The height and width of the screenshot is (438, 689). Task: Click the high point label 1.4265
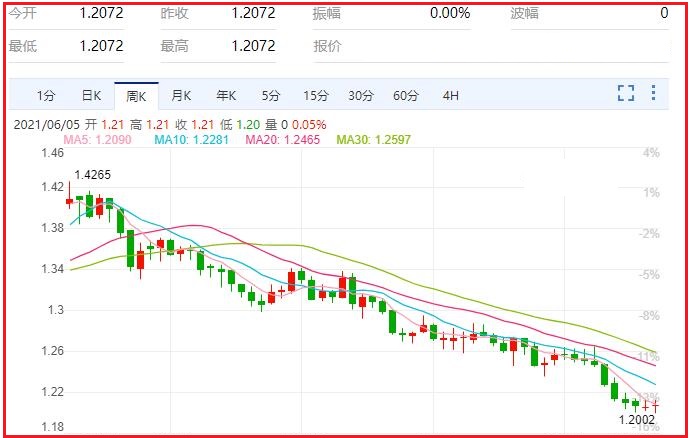(93, 175)
